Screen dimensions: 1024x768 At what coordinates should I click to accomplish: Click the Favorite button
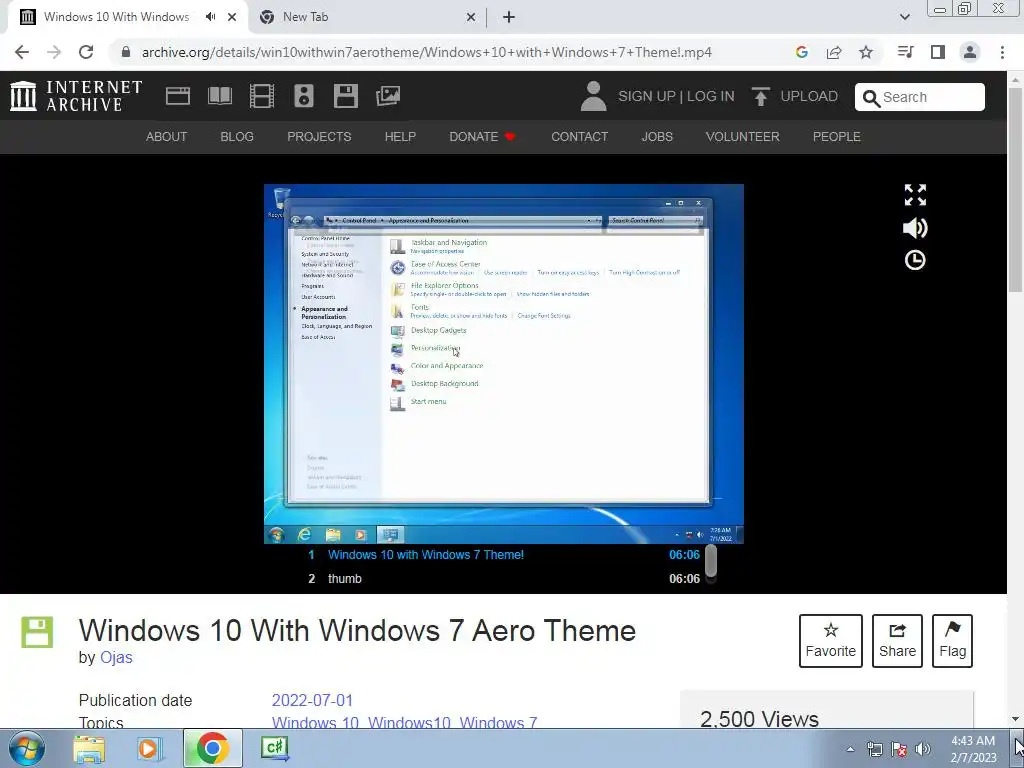click(831, 641)
